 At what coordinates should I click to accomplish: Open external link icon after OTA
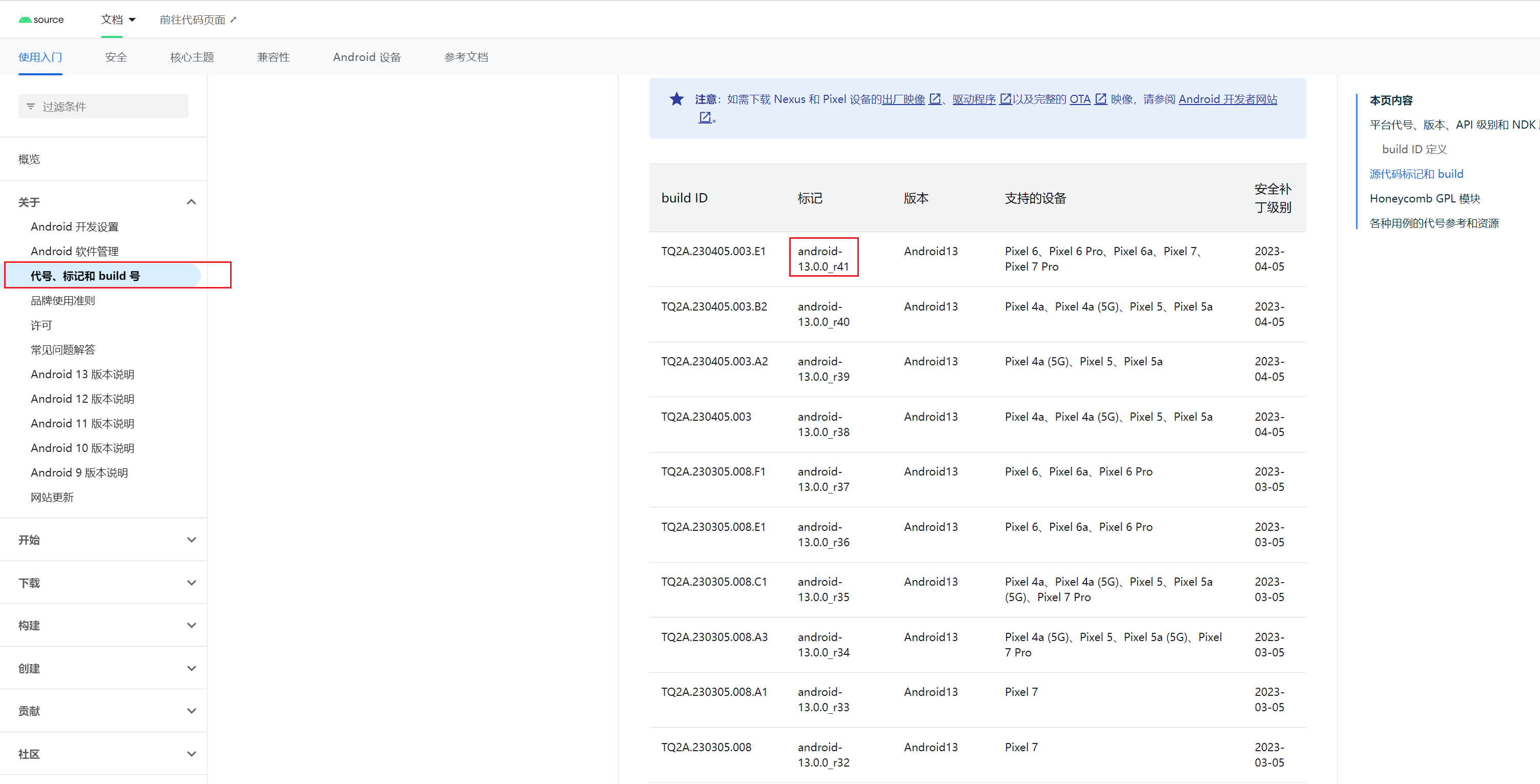click(x=1101, y=99)
